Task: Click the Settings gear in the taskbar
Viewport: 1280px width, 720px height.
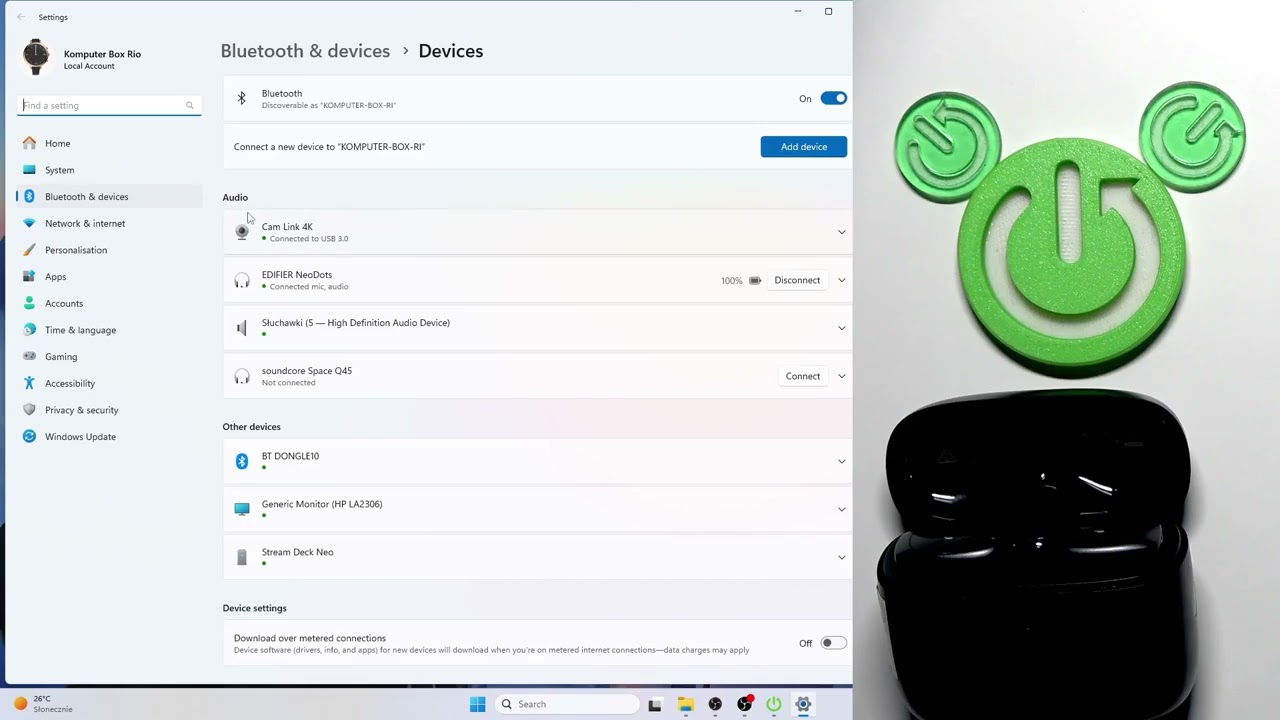Action: 803,704
